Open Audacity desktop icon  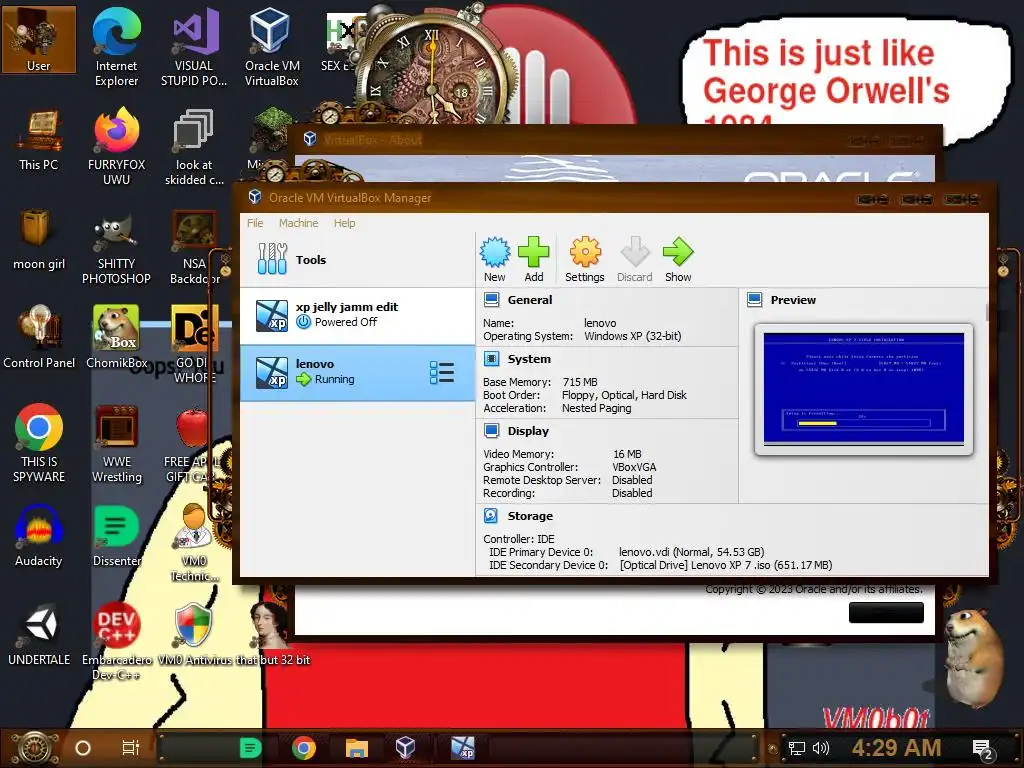point(39,537)
